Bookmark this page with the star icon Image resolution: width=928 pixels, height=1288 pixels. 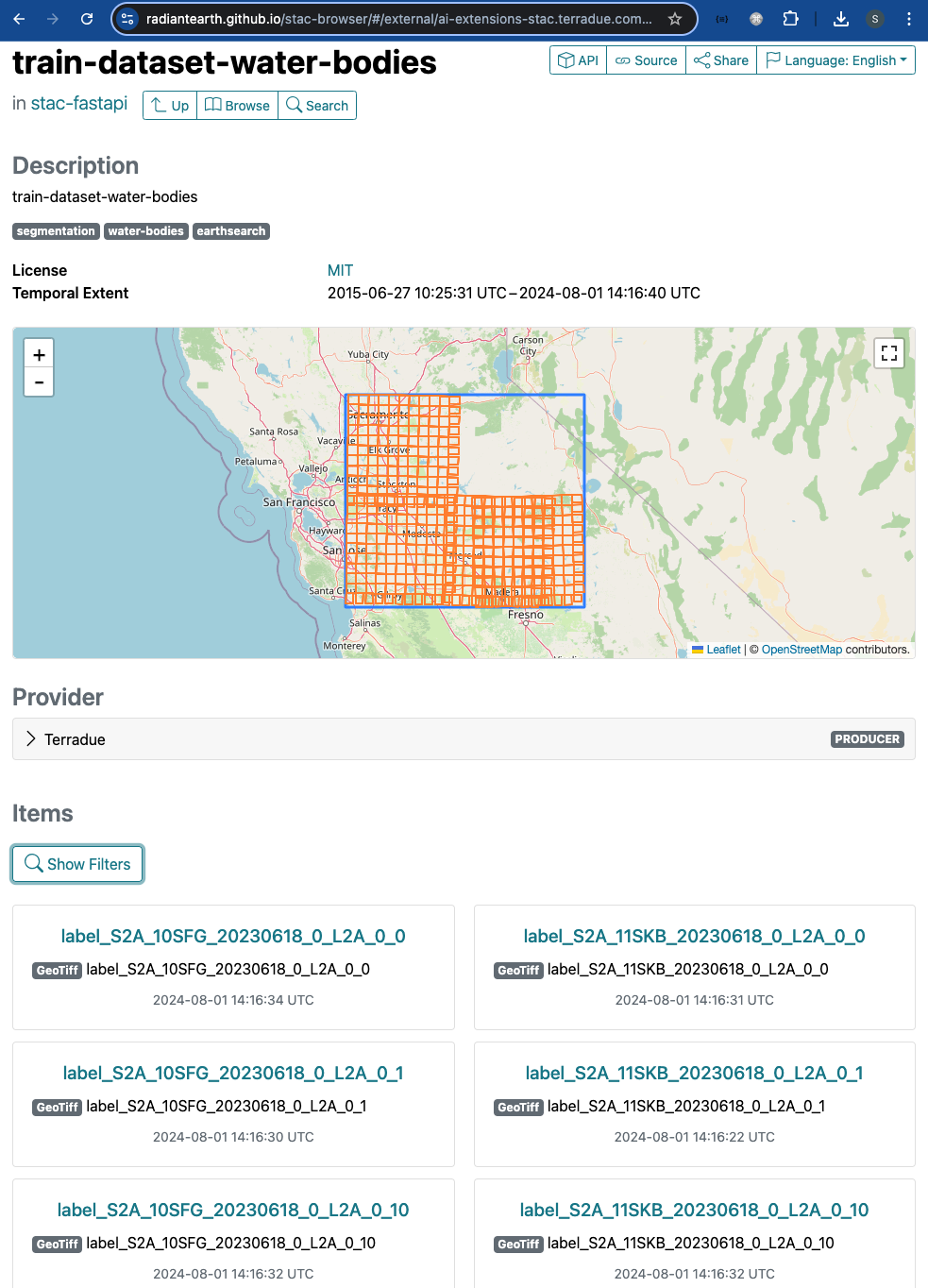[x=675, y=19]
